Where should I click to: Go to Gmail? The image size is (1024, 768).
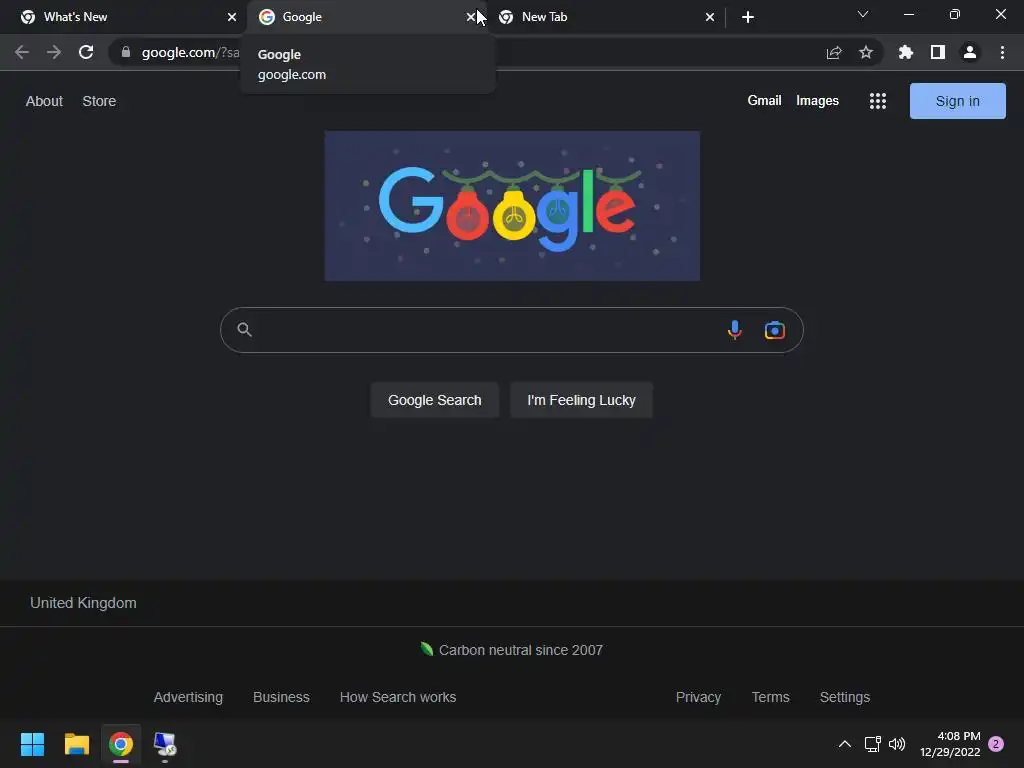[764, 101]
